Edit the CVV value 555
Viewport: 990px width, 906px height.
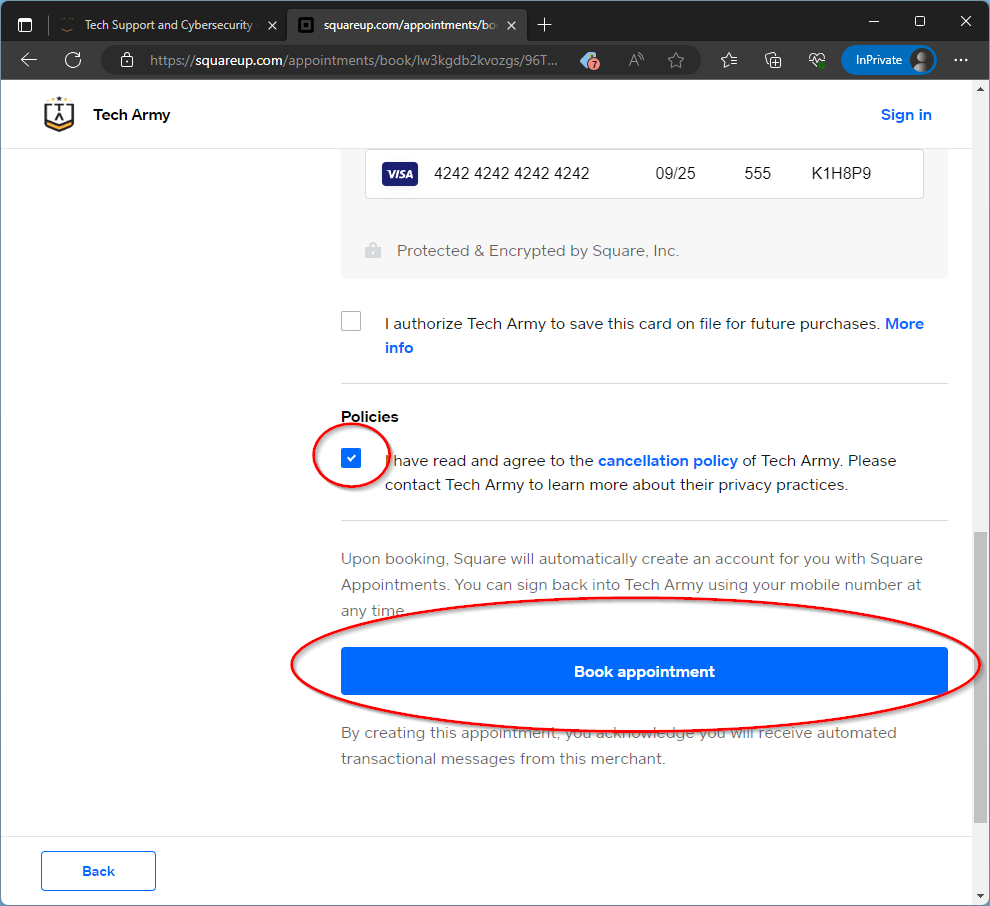tap(757, 174)
